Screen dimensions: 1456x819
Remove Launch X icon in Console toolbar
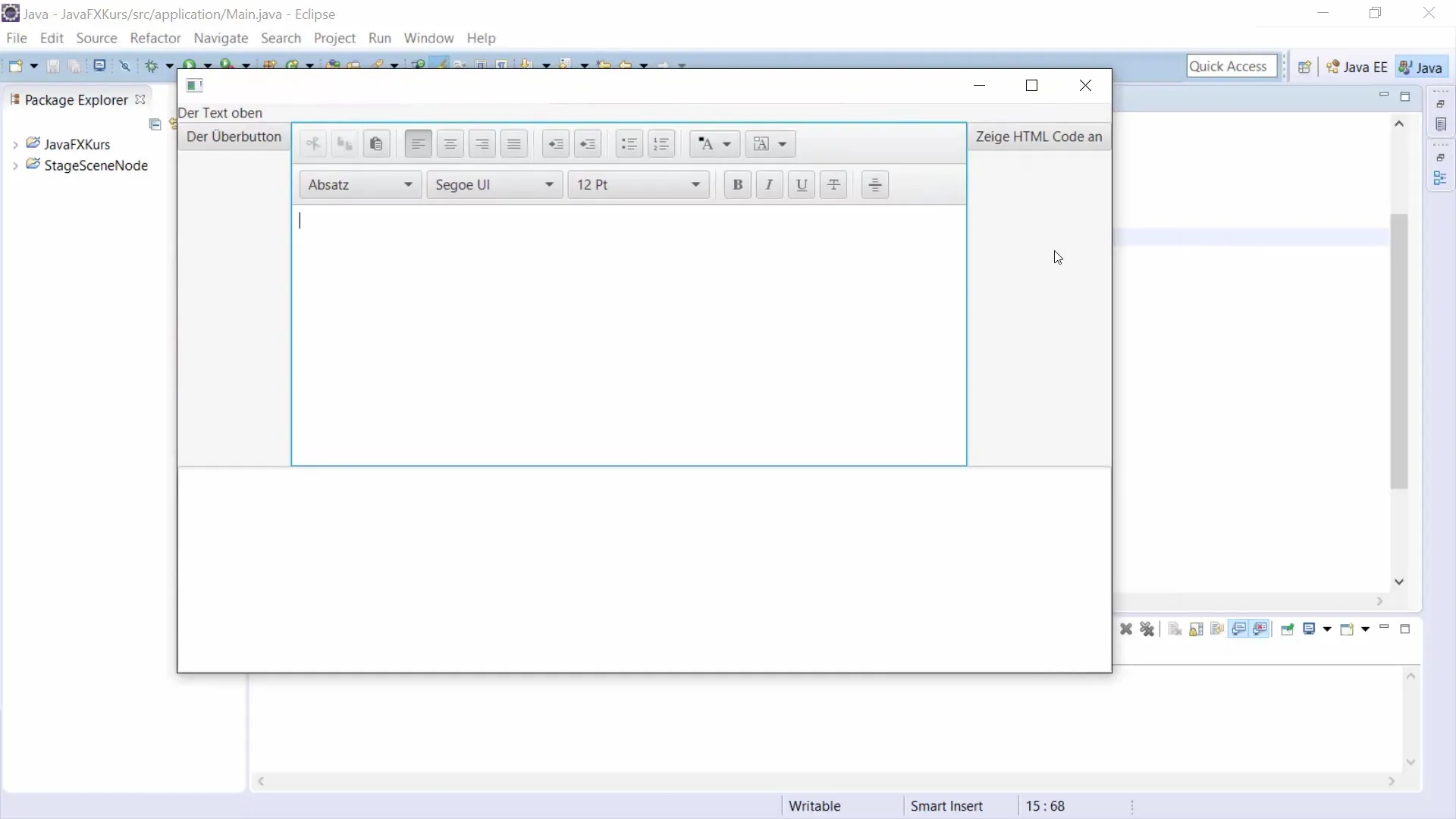coord(1126,629)
